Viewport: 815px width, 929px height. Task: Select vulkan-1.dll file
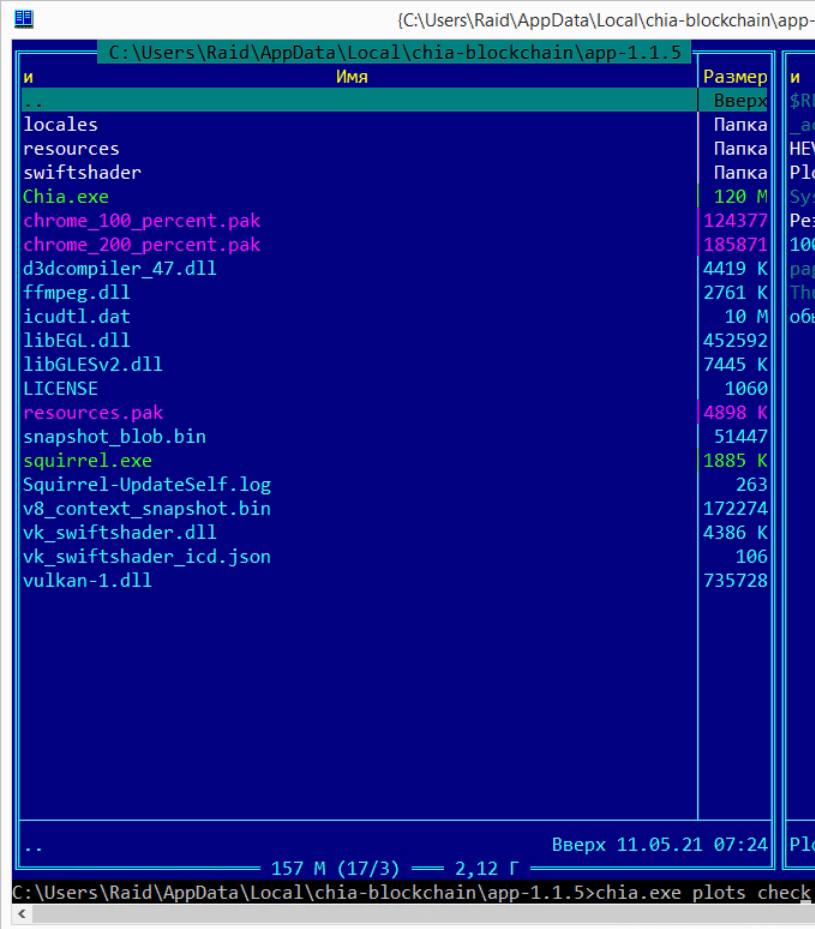tap(88, 581)
